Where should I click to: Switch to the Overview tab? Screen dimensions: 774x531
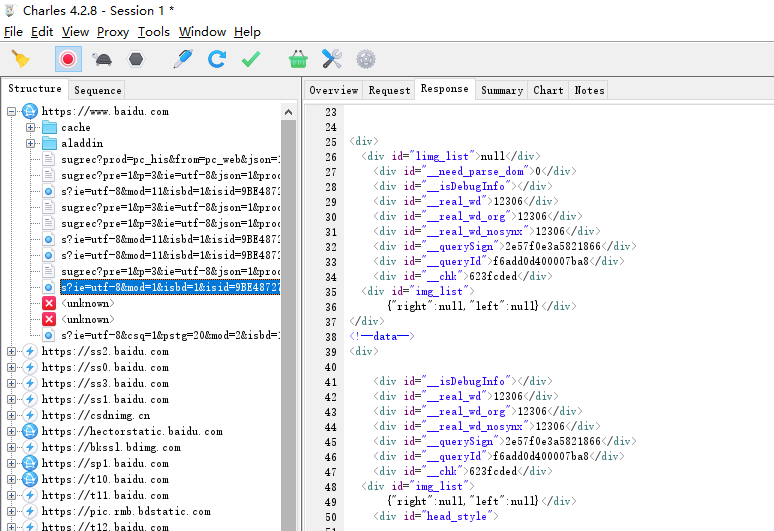click(x=334, y=90)
